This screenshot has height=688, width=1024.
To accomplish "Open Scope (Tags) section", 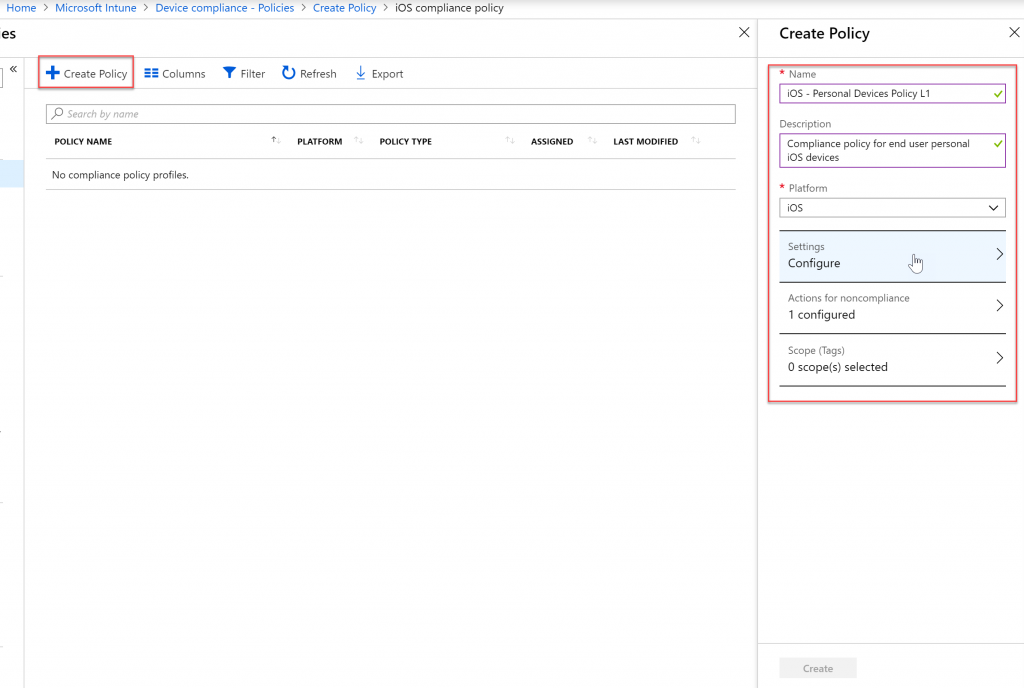I will coord(892,359).
